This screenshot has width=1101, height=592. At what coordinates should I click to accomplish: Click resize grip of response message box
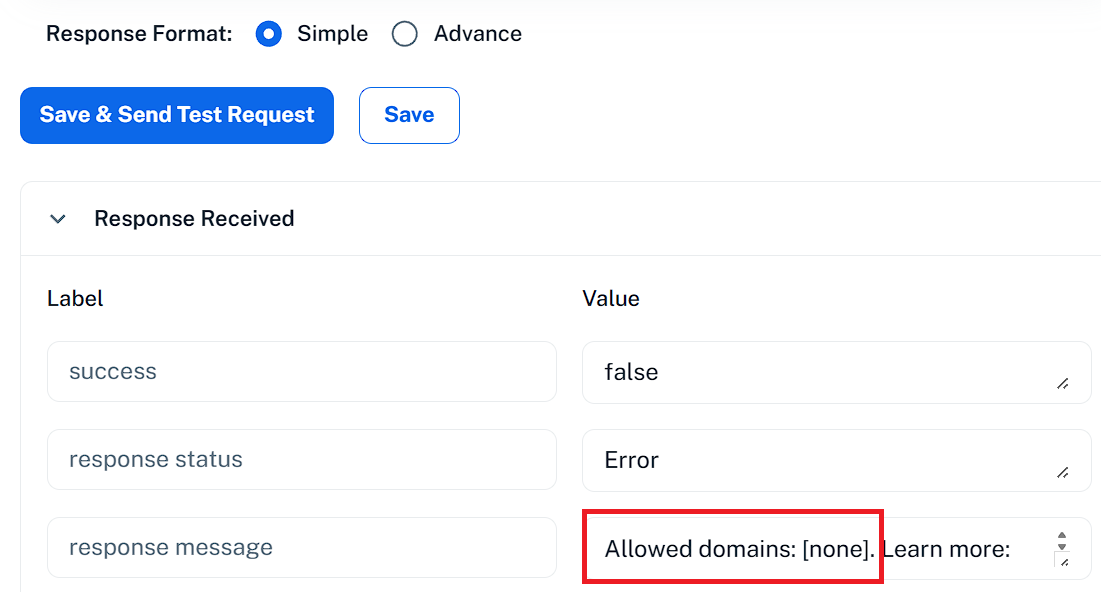[1064, 561]
